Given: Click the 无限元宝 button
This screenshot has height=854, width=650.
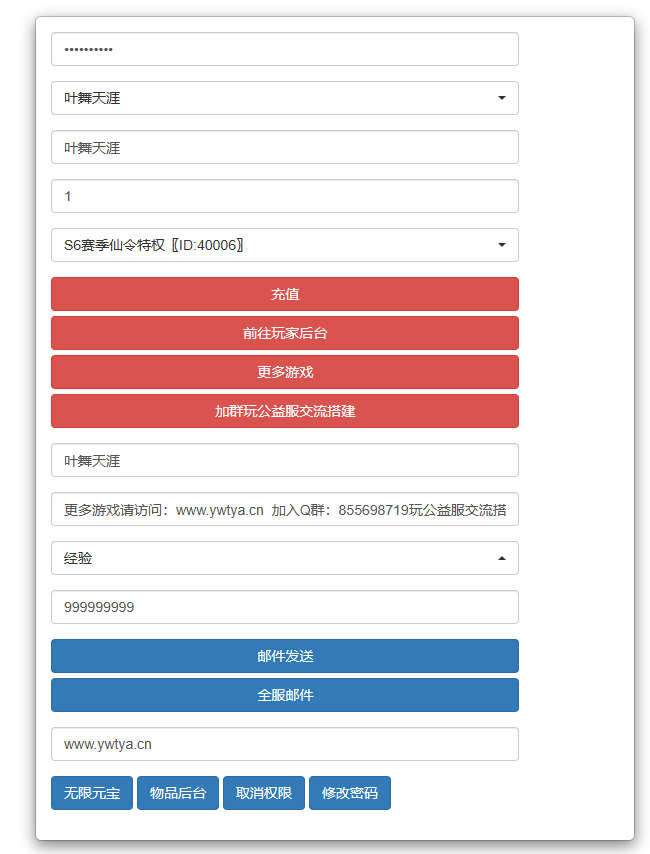Looking at the screenshot, I should pyautogui.click(x=92, y=793).
